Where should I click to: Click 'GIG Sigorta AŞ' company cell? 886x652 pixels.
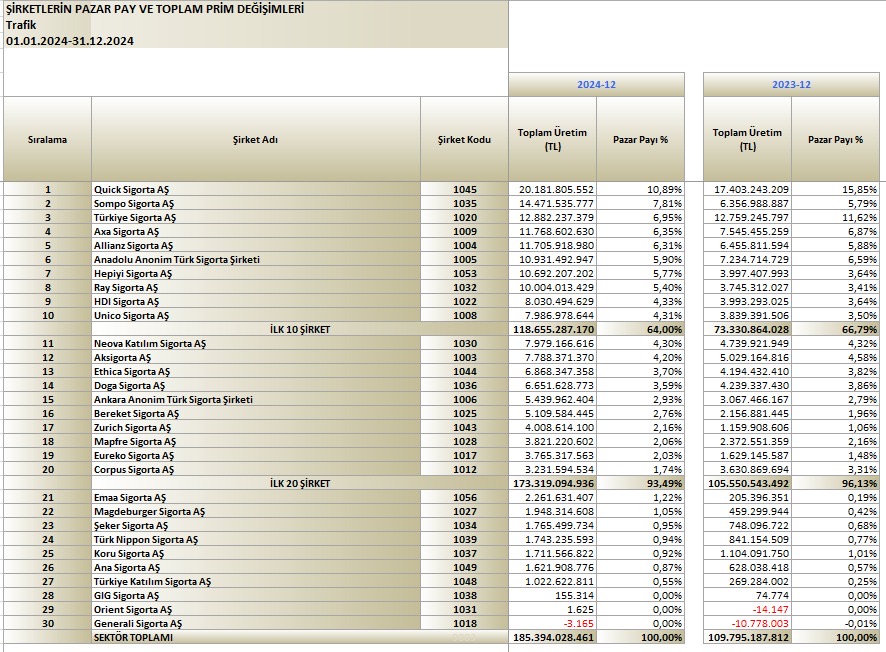tap(255, 596)
